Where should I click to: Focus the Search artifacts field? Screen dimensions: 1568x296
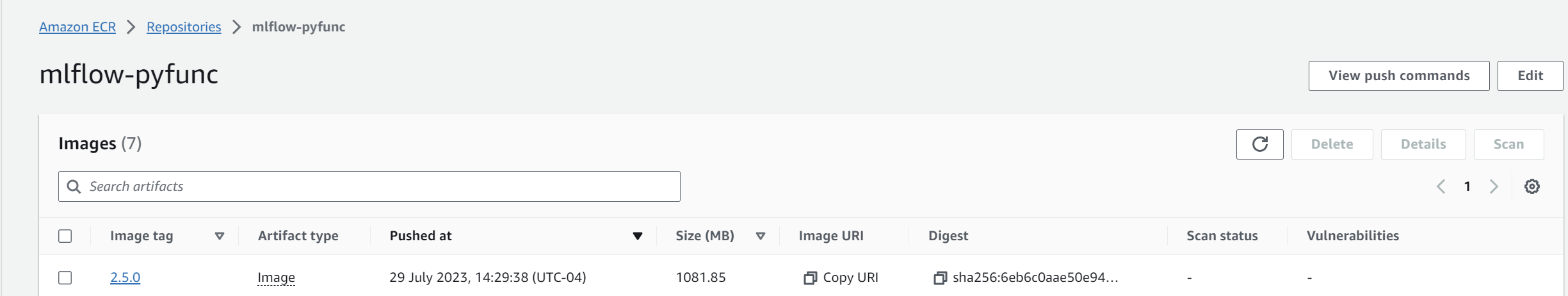[x=369, y=186]
